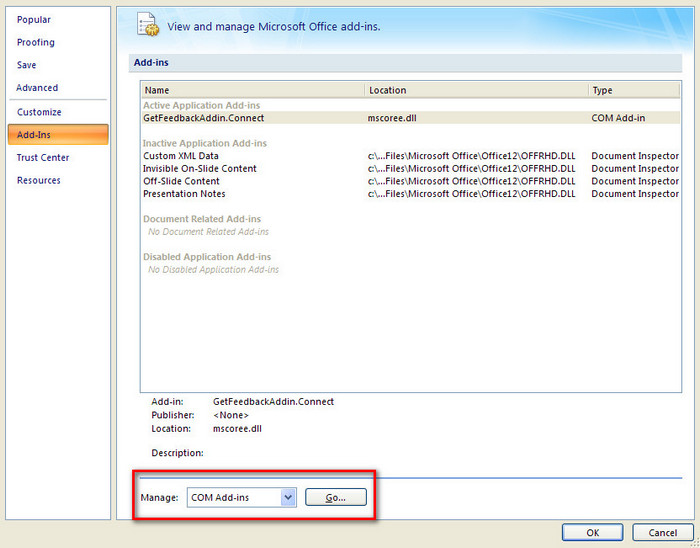Switch to the Resources category
The height and width of the screenshot is (548, 700).
39,181
